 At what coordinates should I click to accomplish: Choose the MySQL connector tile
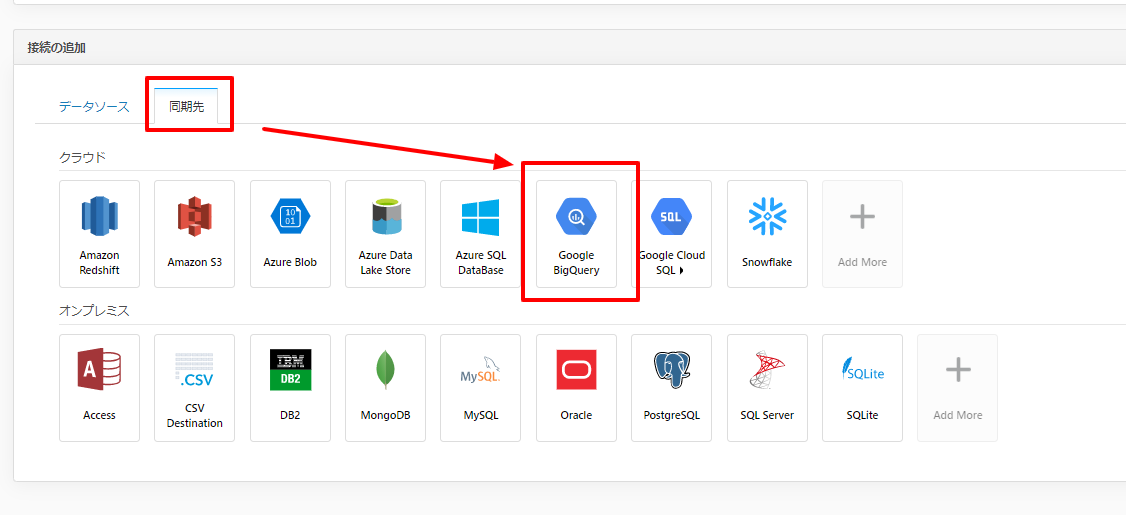point(480,388)
